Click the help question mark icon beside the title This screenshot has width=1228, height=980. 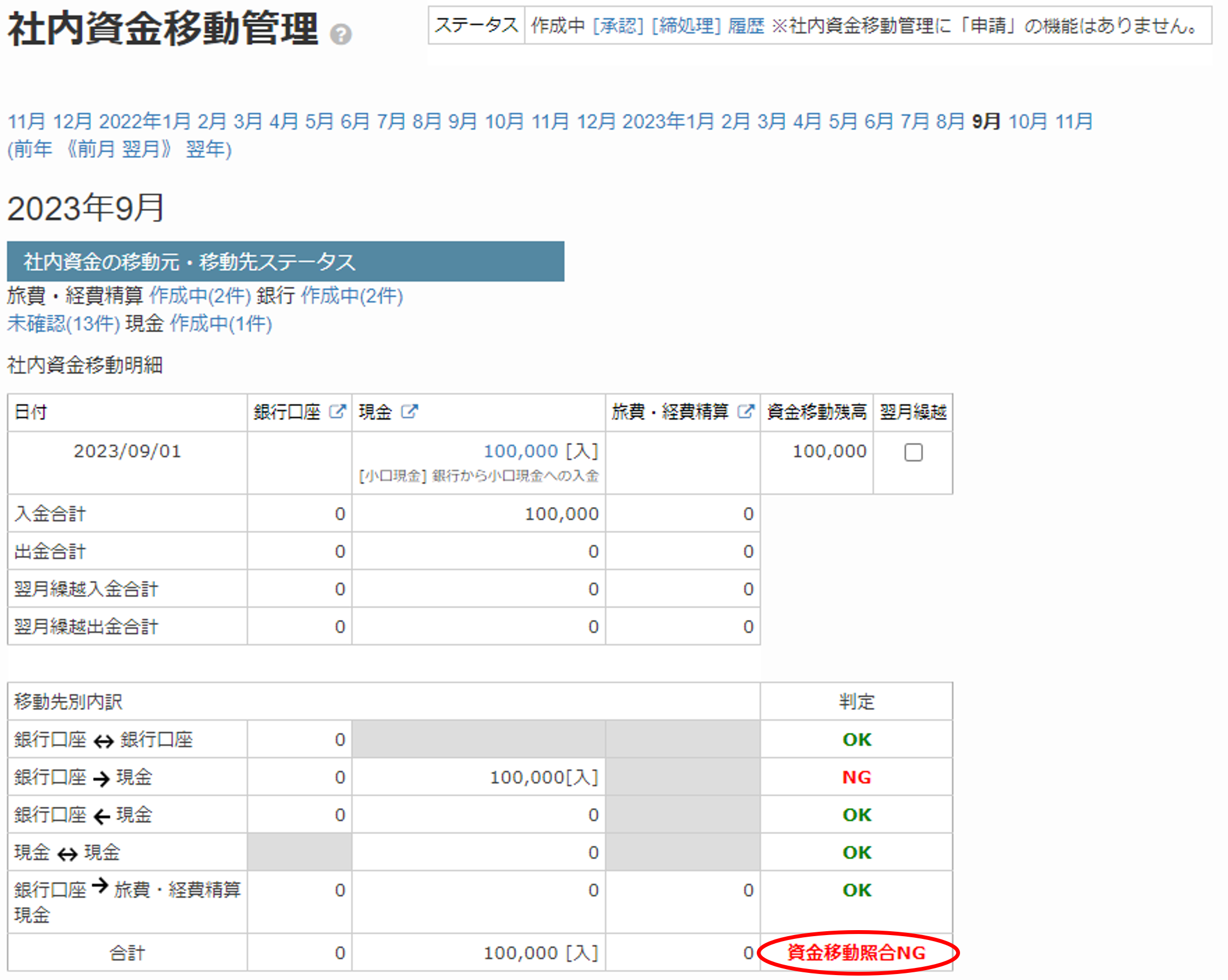pyautogui.click(x=341, y=35)
